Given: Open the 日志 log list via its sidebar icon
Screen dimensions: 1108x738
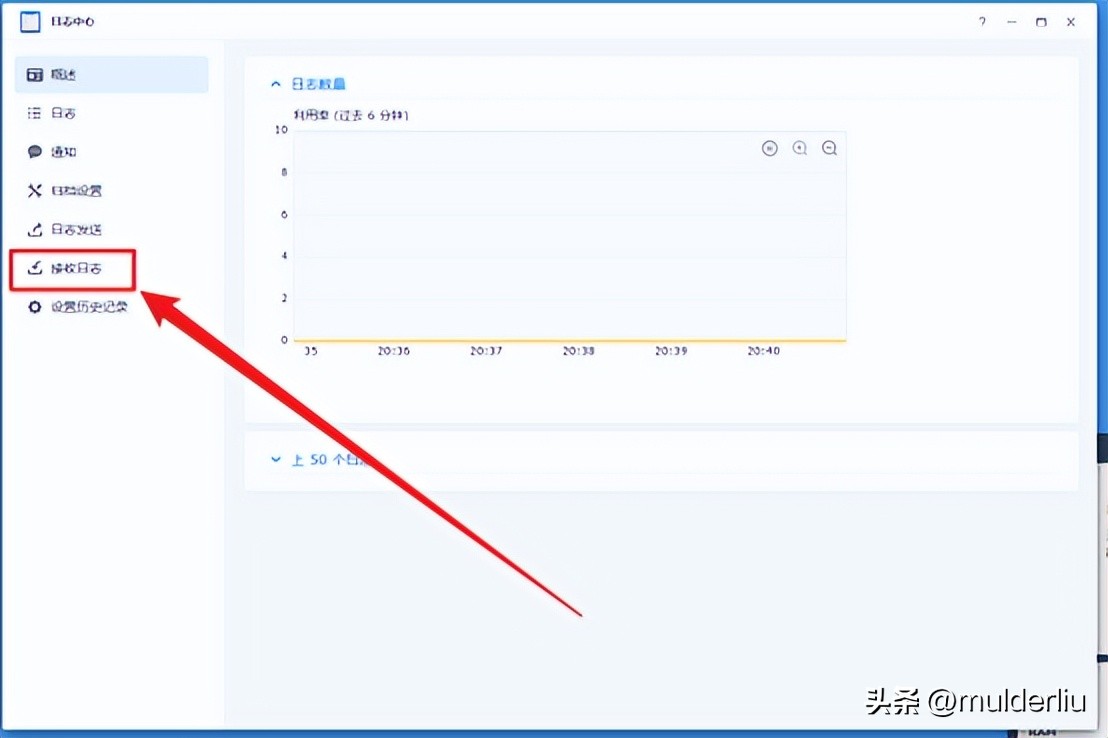Looking at the screenshot, I should point(33,113).
